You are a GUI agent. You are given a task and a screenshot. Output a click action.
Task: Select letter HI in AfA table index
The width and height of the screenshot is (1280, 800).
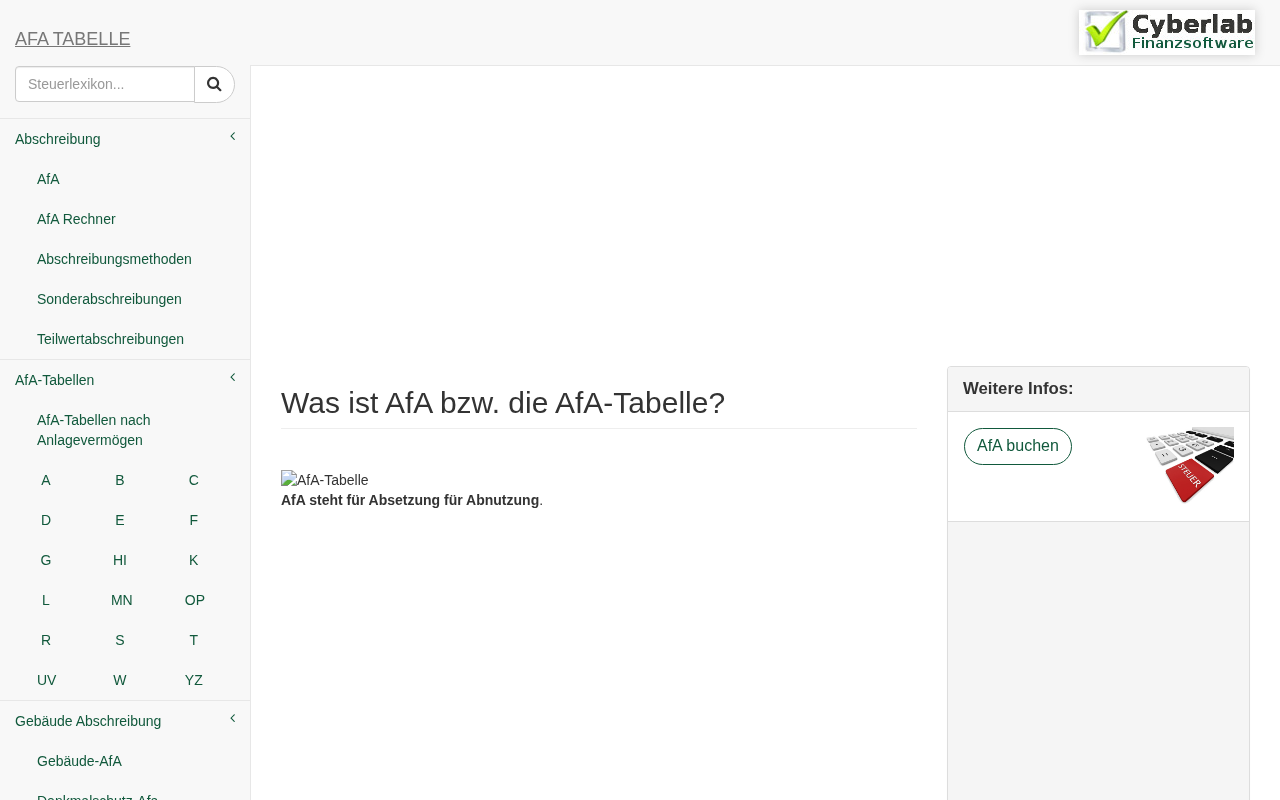pyautogui.click(x=120, y=560)
